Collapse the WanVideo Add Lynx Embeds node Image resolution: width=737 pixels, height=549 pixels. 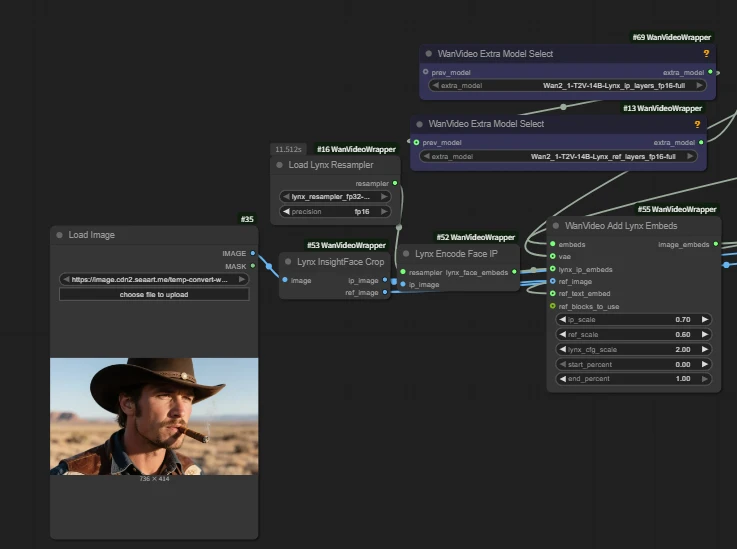(556, 226)
